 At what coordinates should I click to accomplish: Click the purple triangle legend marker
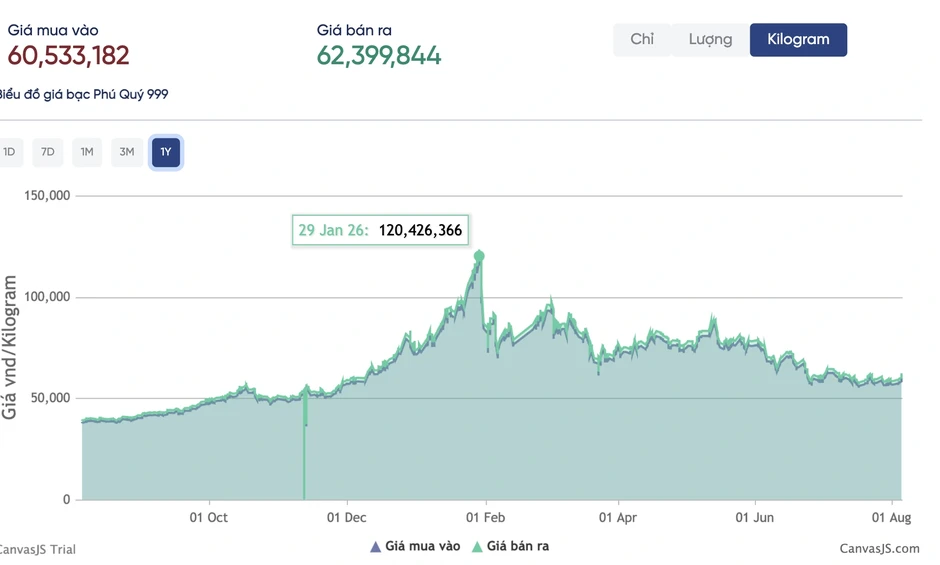tap(376, 547)
